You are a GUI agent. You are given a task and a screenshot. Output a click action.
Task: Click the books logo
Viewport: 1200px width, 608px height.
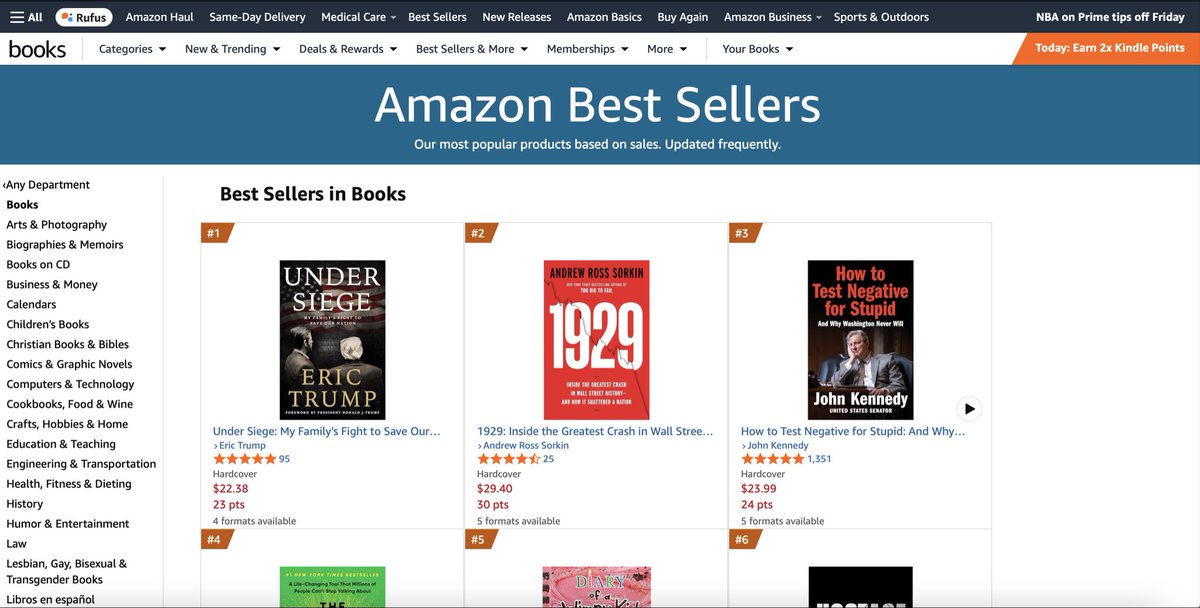(37, 49)
